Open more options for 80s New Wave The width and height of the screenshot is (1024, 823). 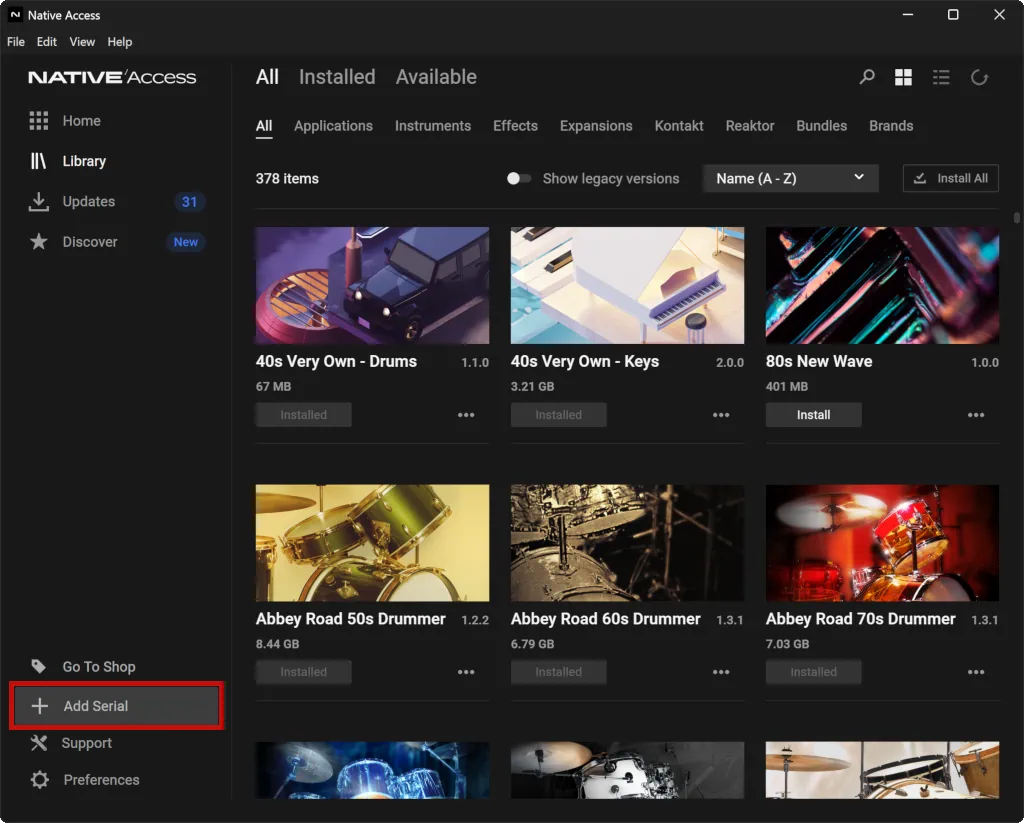[976, 415]
